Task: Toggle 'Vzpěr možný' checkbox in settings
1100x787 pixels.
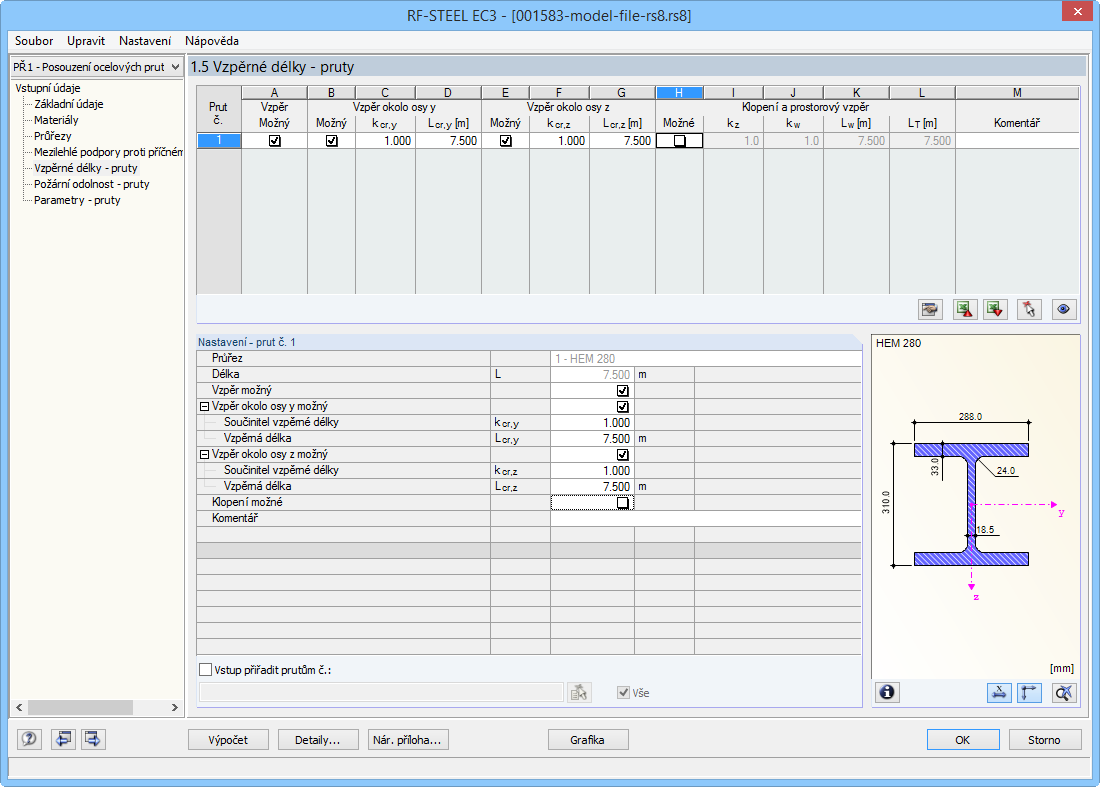Action: point(622,391)
